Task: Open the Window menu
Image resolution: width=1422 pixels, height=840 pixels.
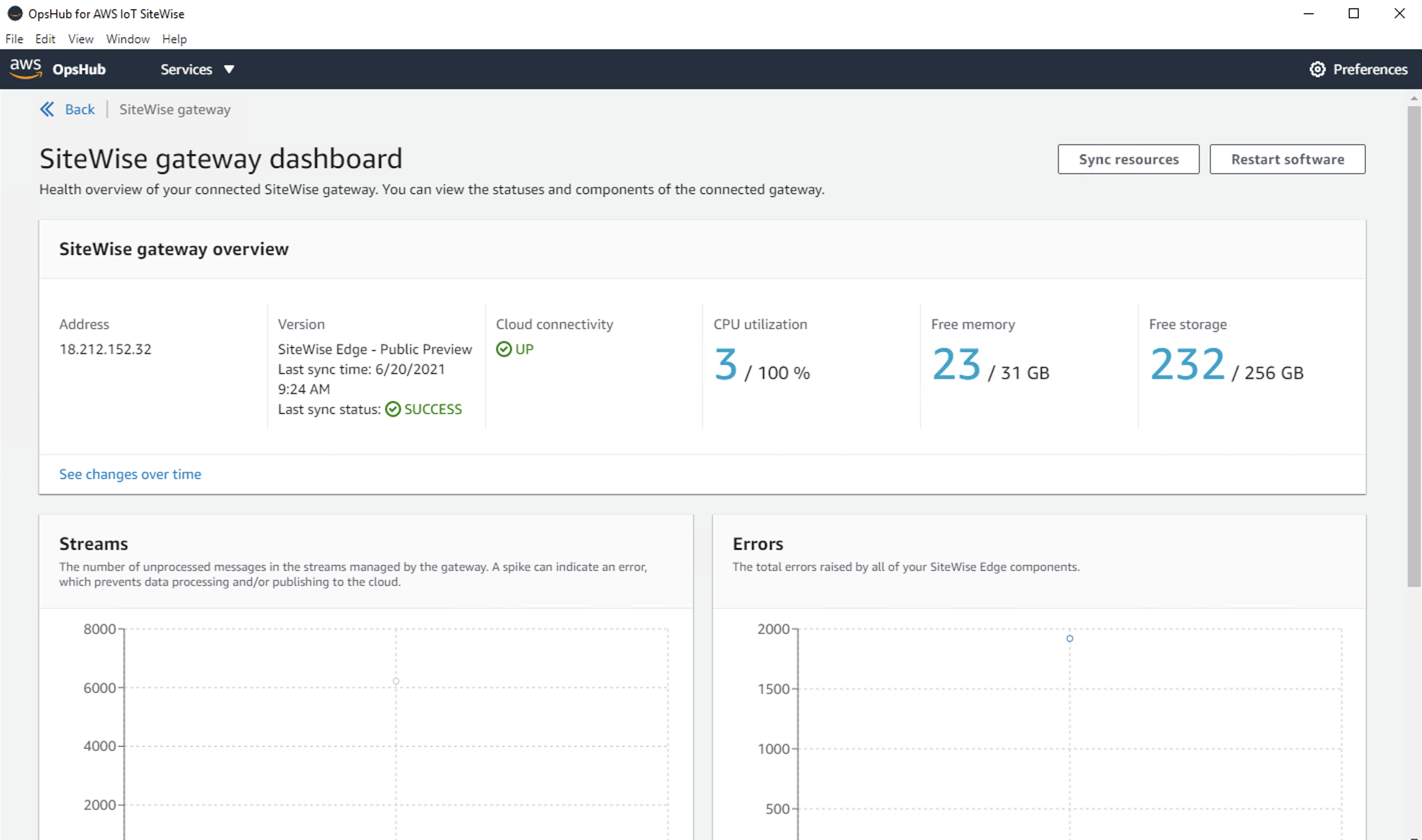Action: click(x=128, y=39)
